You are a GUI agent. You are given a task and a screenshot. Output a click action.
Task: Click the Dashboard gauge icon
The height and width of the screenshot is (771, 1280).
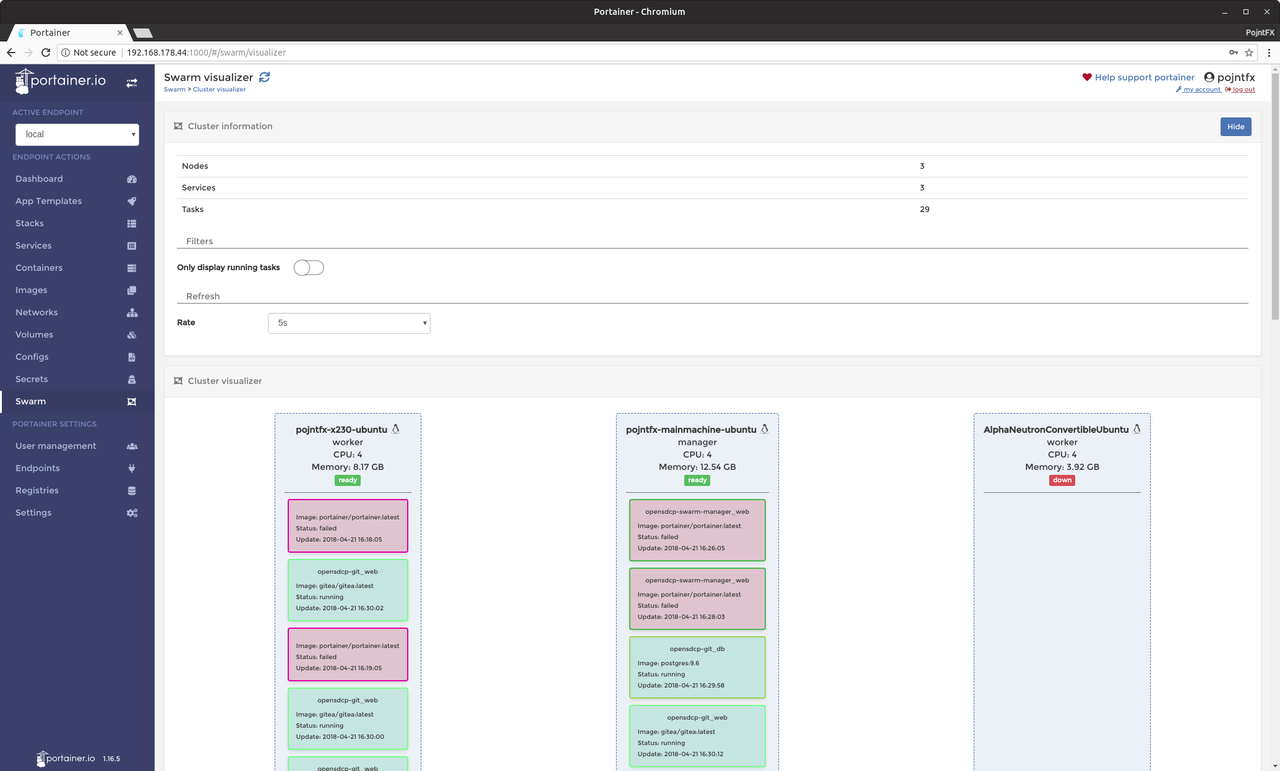pos(131,179)
